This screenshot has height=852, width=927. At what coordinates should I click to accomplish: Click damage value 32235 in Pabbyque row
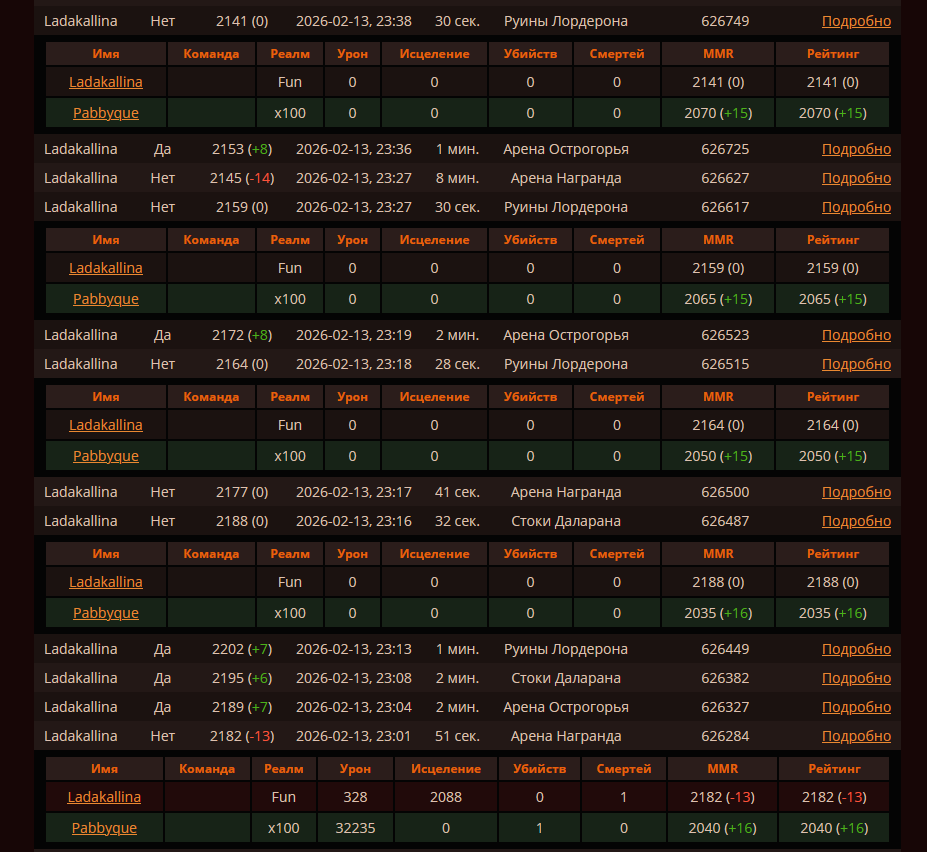(x=355, y=828)
